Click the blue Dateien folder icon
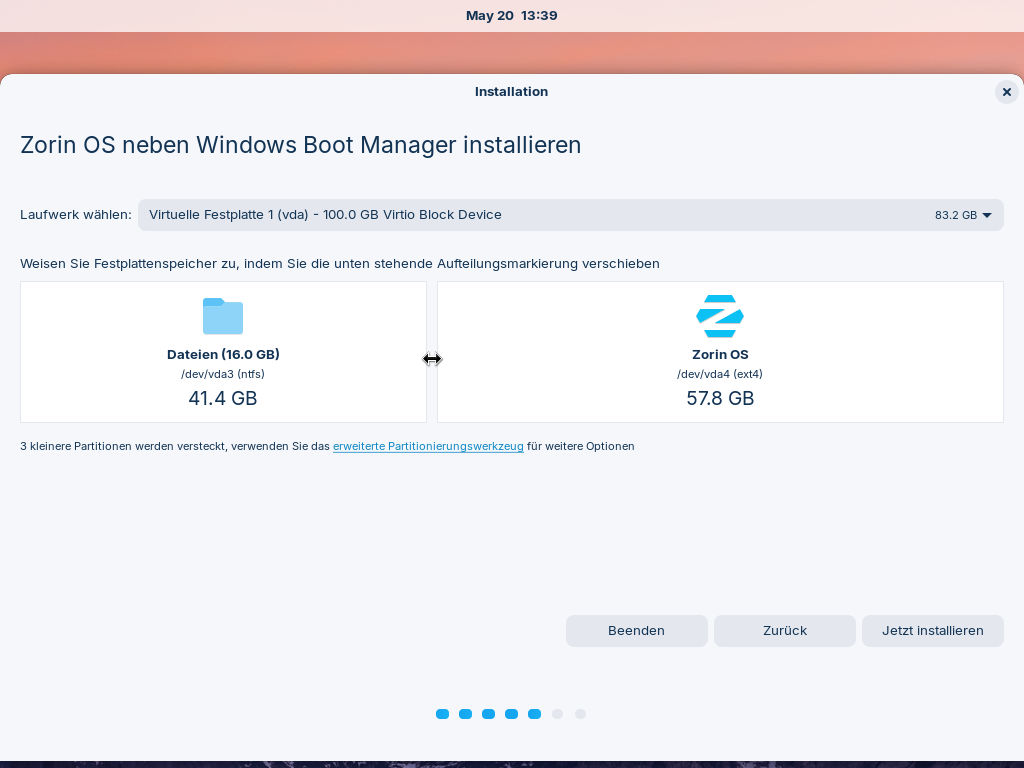Screen dimensions: 1024x768 click(x=223, y=316)
